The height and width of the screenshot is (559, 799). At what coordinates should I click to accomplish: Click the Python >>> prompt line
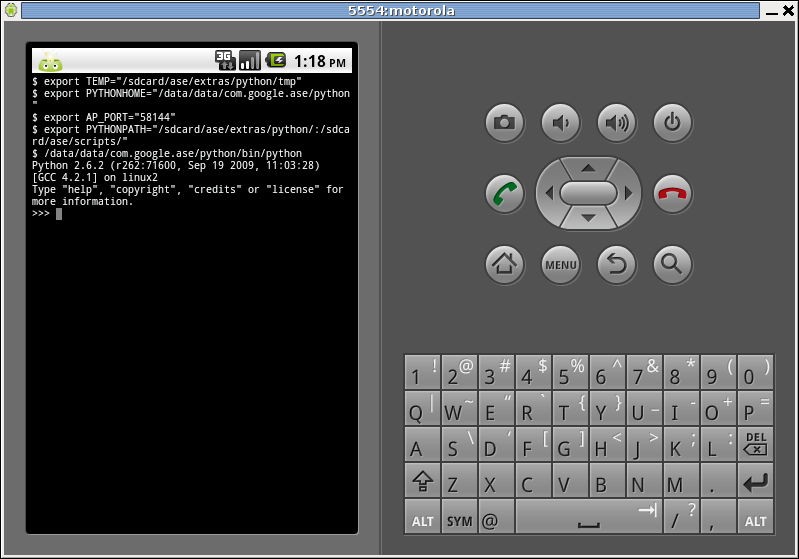(47, 214)
